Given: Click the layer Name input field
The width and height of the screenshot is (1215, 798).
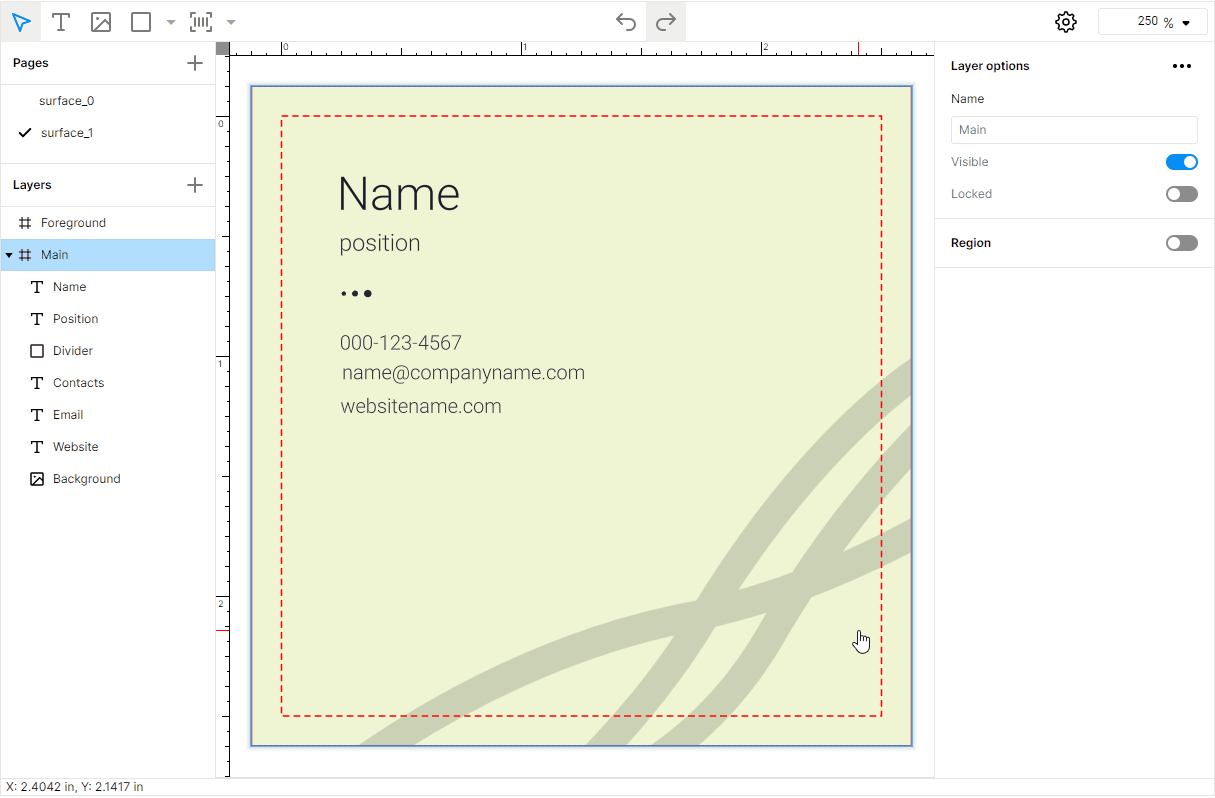Looking at the screenshot, I should click(1074, 130).
